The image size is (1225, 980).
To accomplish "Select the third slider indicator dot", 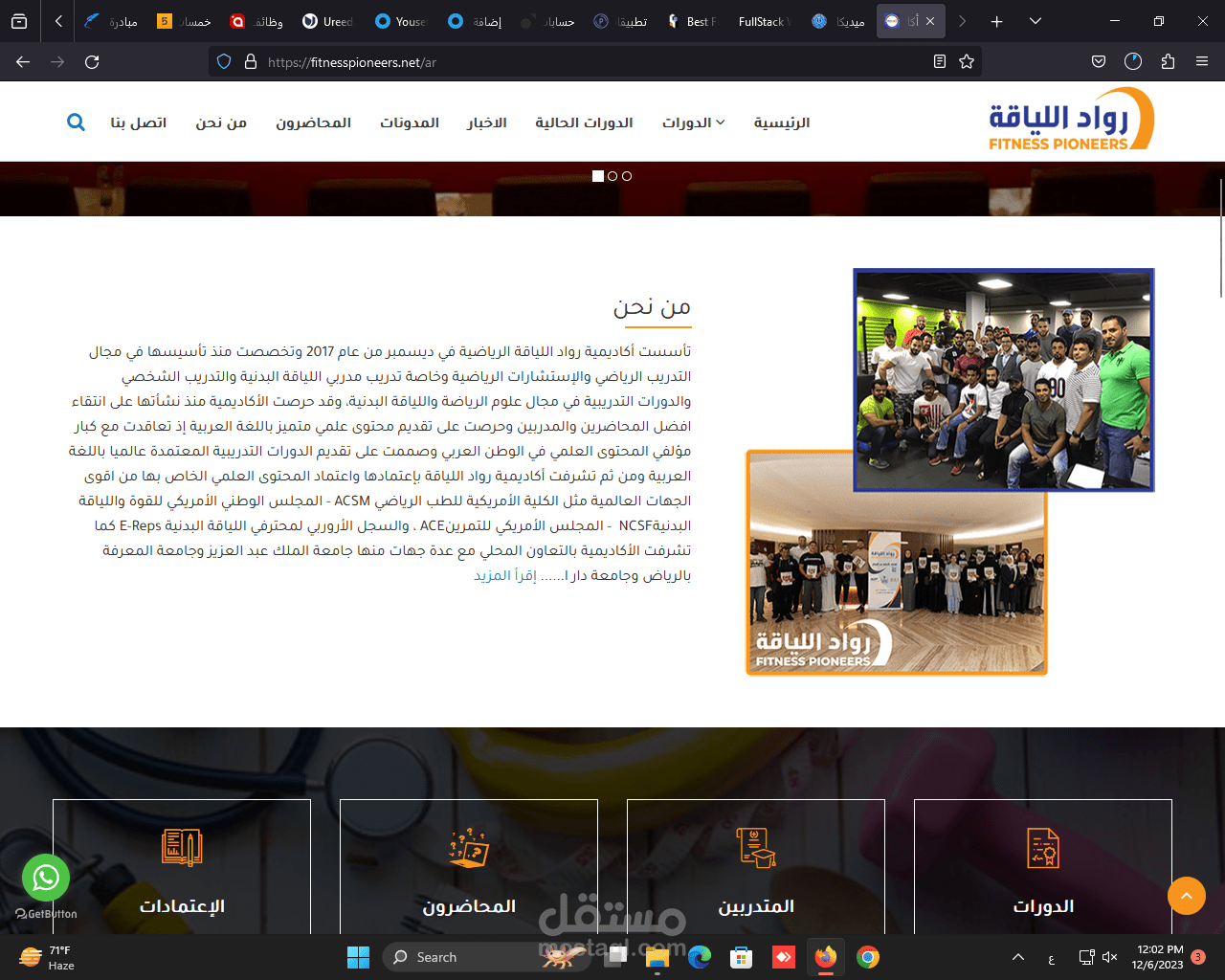I will point(627,176).
